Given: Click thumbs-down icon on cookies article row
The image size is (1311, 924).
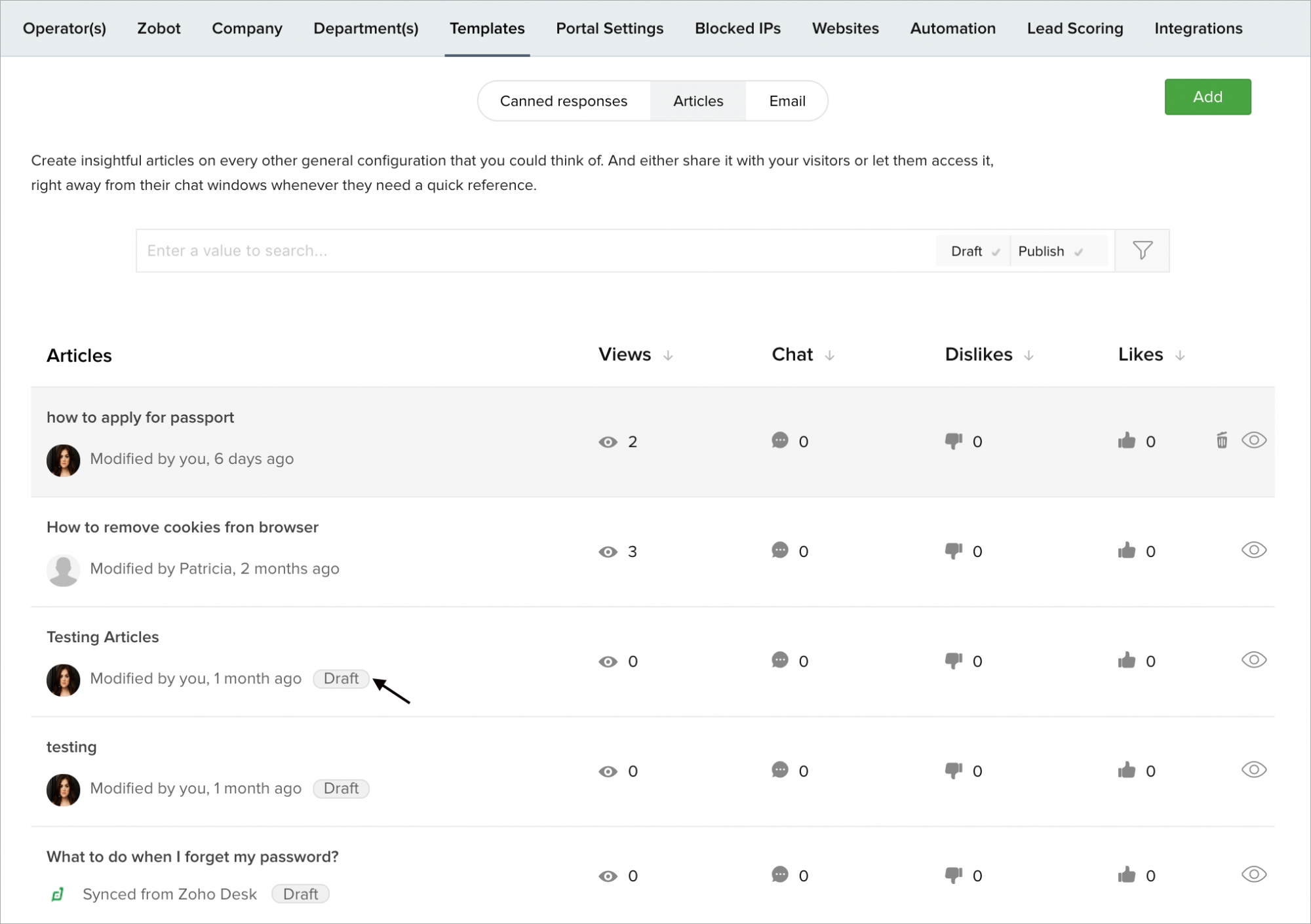Looking at the screenshot, I should click(x=953, y=550).
